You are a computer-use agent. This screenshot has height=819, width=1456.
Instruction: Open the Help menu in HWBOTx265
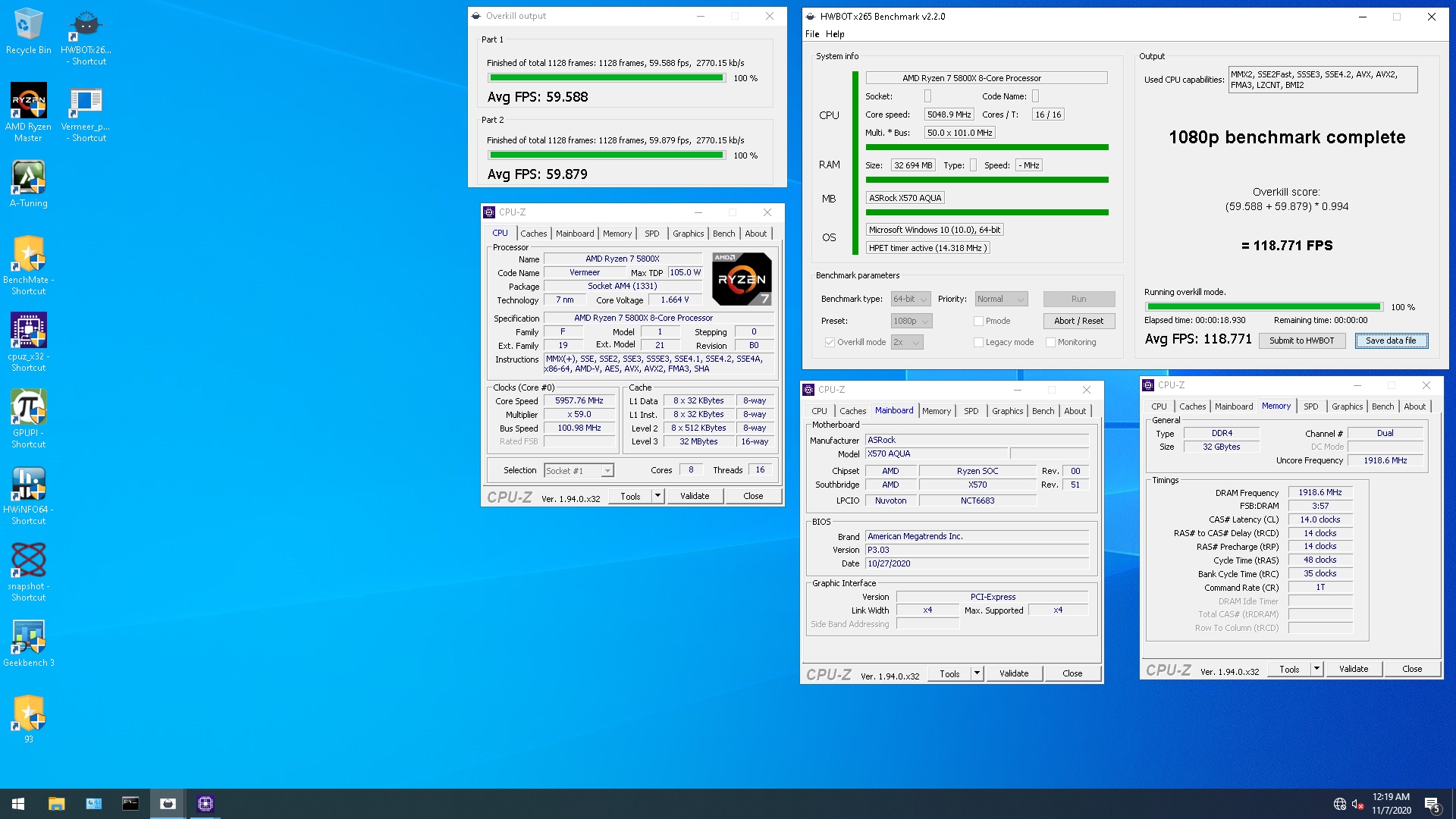tap(835, 34)
